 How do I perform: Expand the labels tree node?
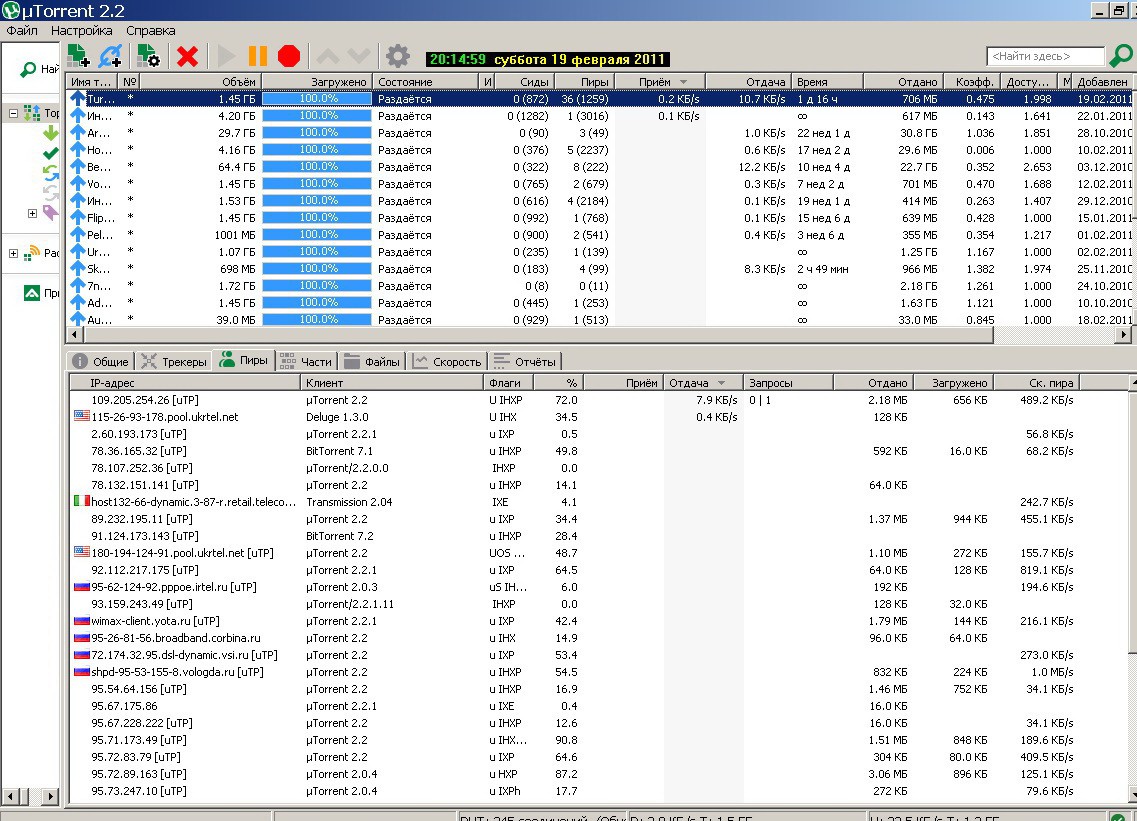32,213
